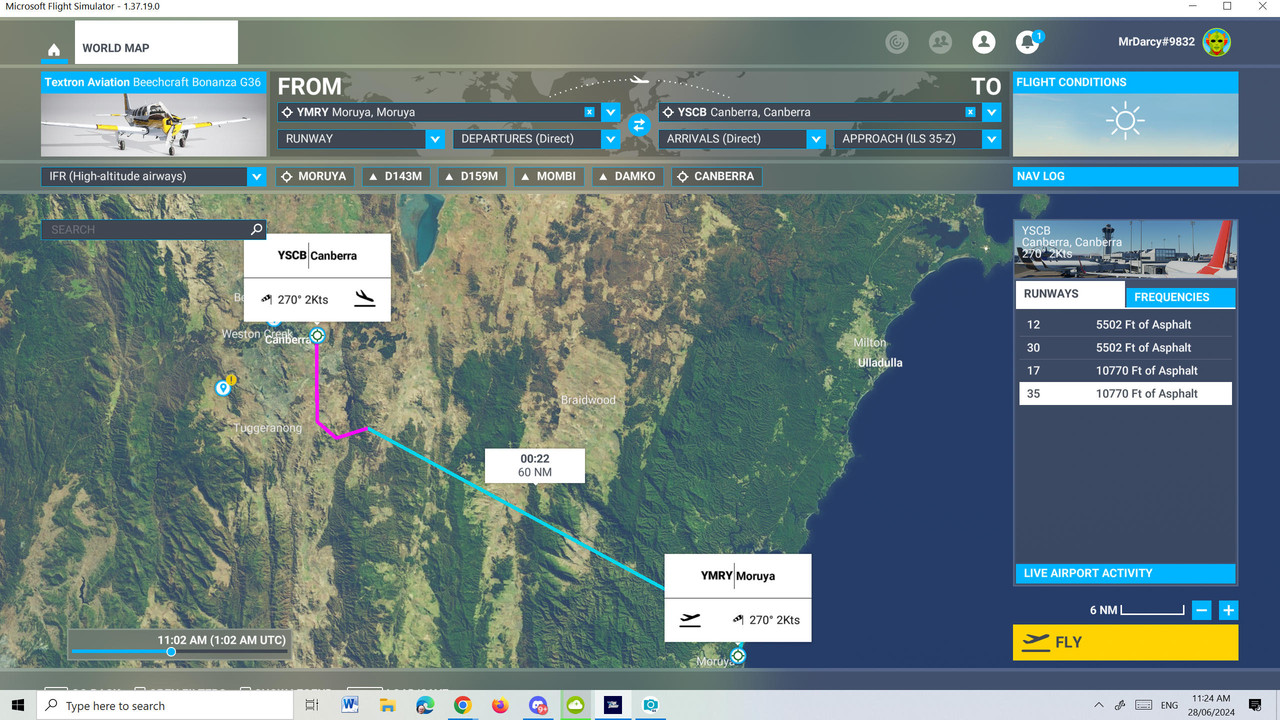Image resolution: width=1280 pixels, height=720 pixels.
Task: Select the D143M waypoint chip
Action: [x=396, y=176]
